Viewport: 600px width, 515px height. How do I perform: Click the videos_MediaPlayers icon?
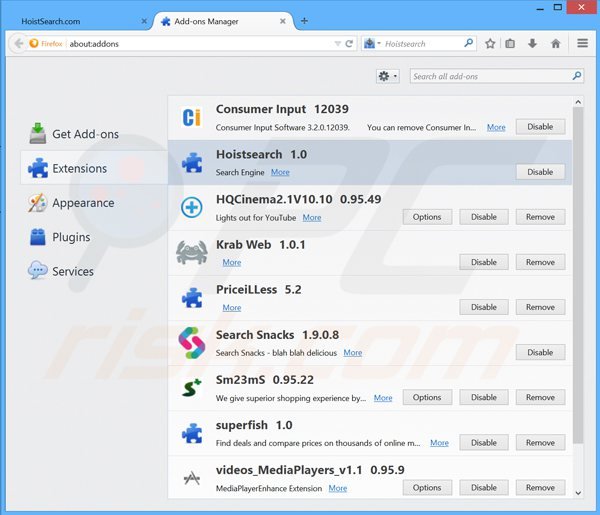tap(192, 478)
